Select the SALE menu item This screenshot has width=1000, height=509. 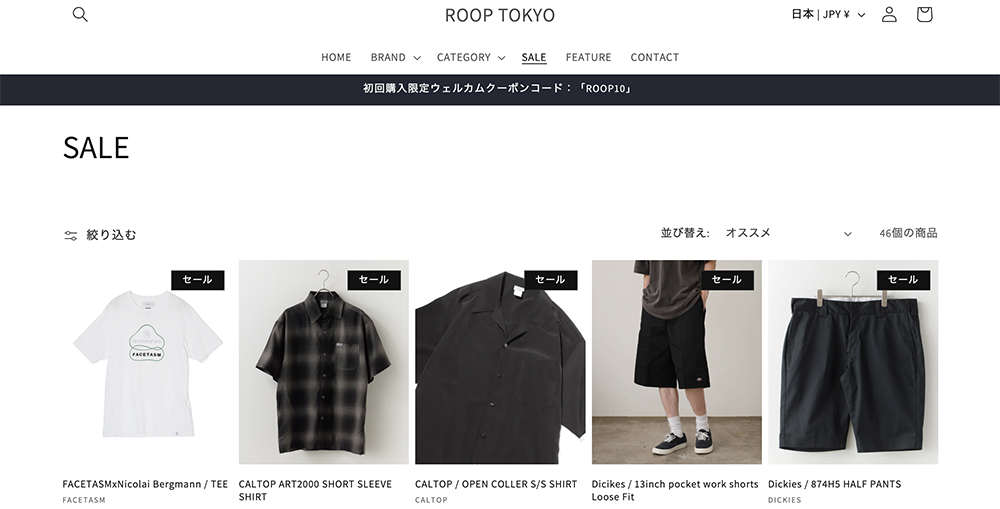click(534, 57)
